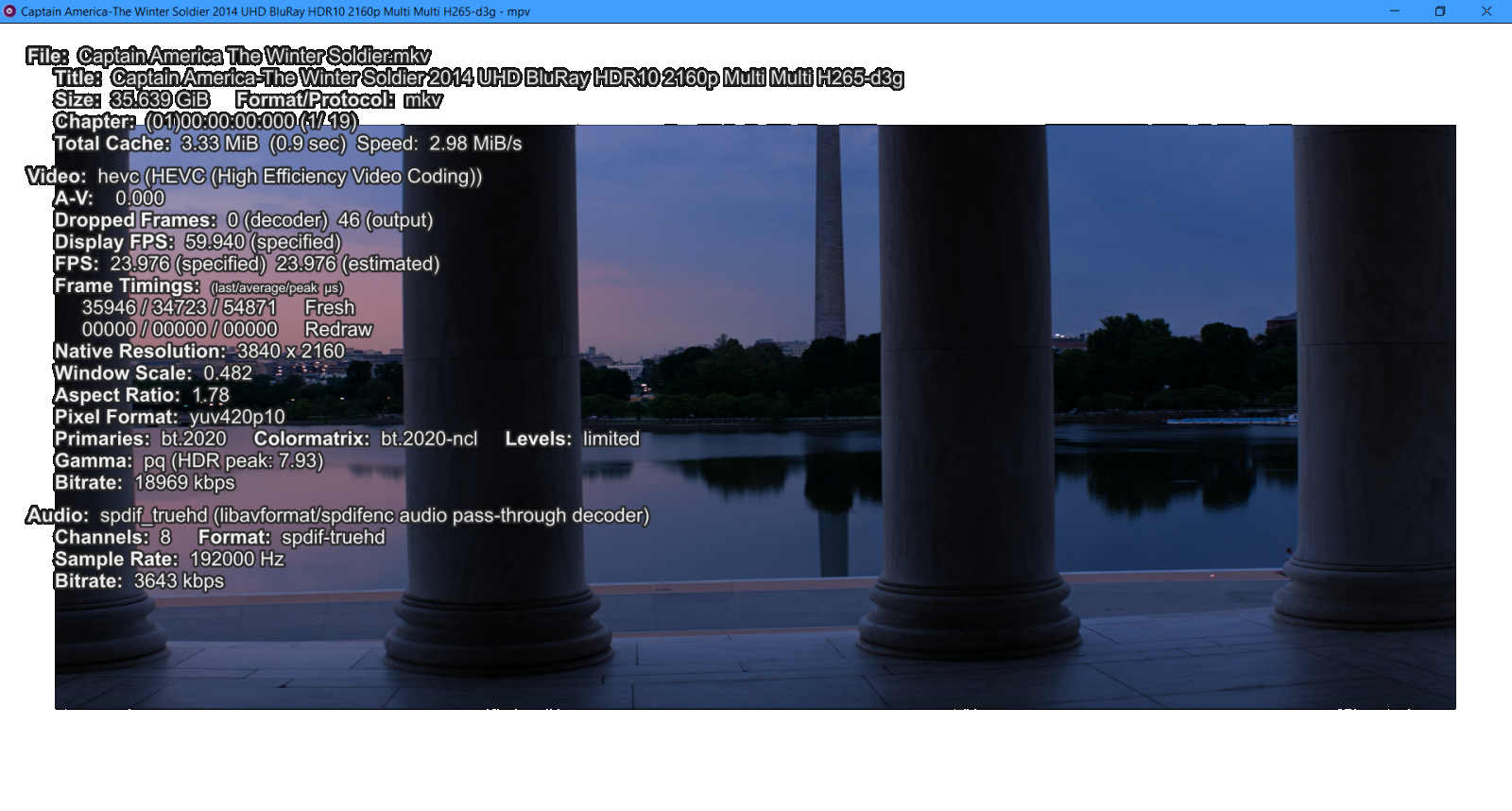Close the mpv player window

[1486, 11]
